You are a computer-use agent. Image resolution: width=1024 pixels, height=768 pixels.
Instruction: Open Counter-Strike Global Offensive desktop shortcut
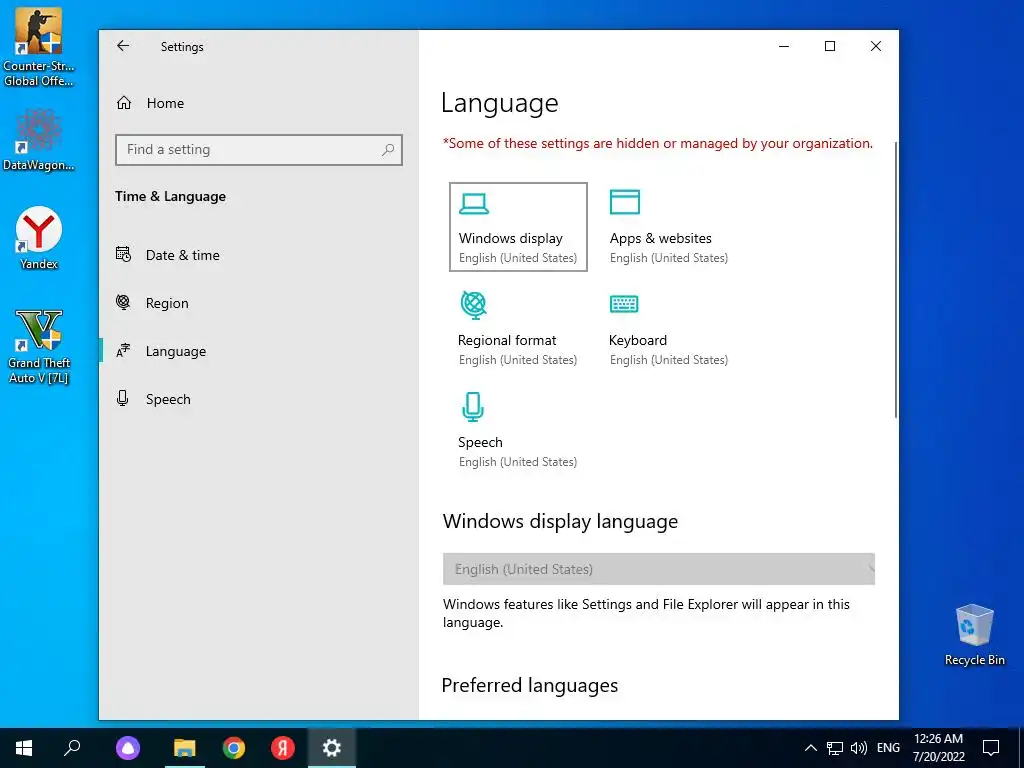(x=39, y=48)
